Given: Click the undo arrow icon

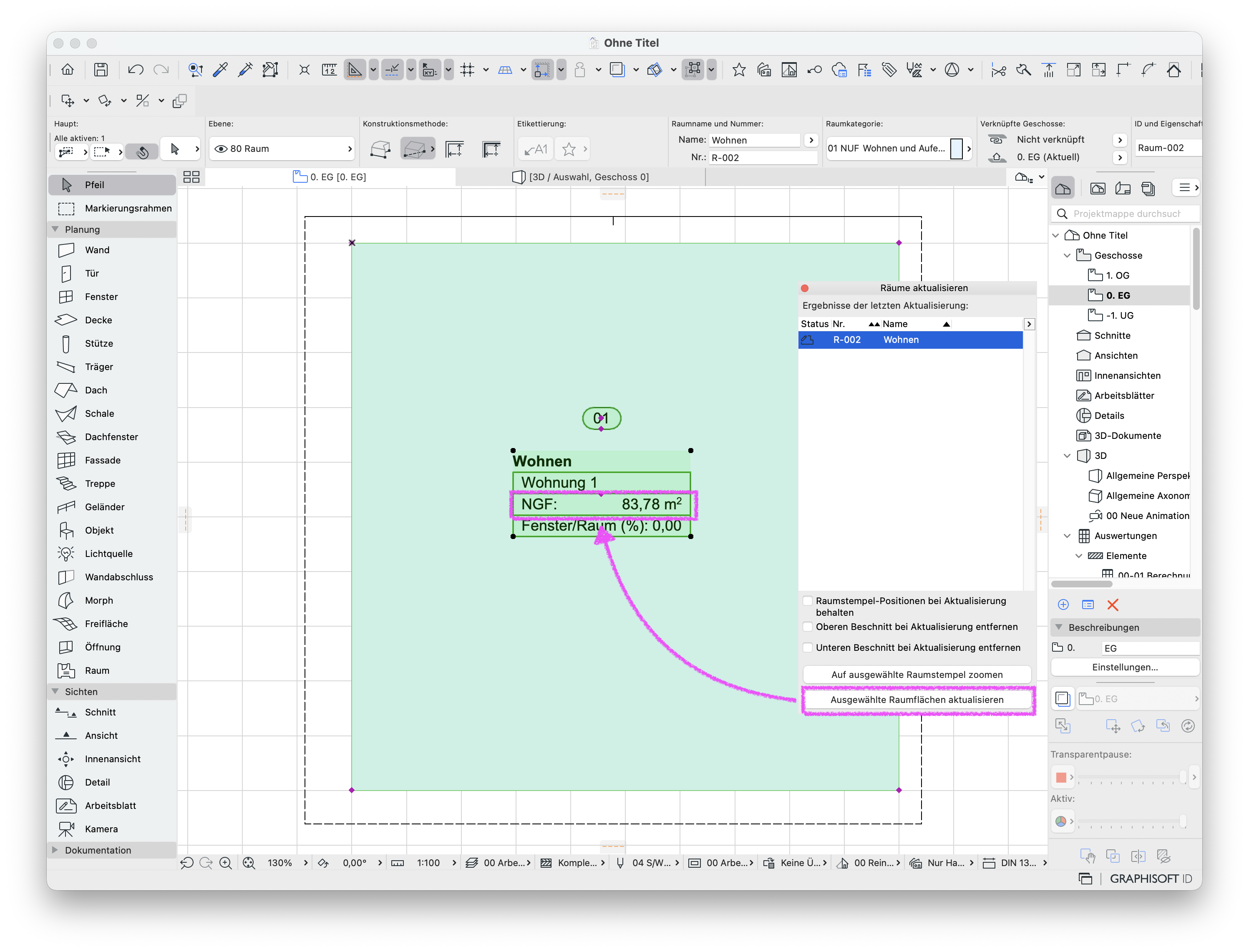Looking at the screenshot, I should click(136, 70).
